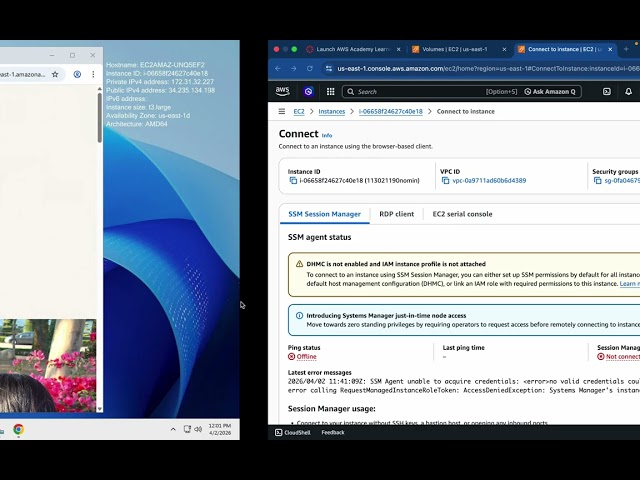Click the Private IPv4 address 172.31.32.227 text
This screenshot has height=480, width=640.
point(160,82)
